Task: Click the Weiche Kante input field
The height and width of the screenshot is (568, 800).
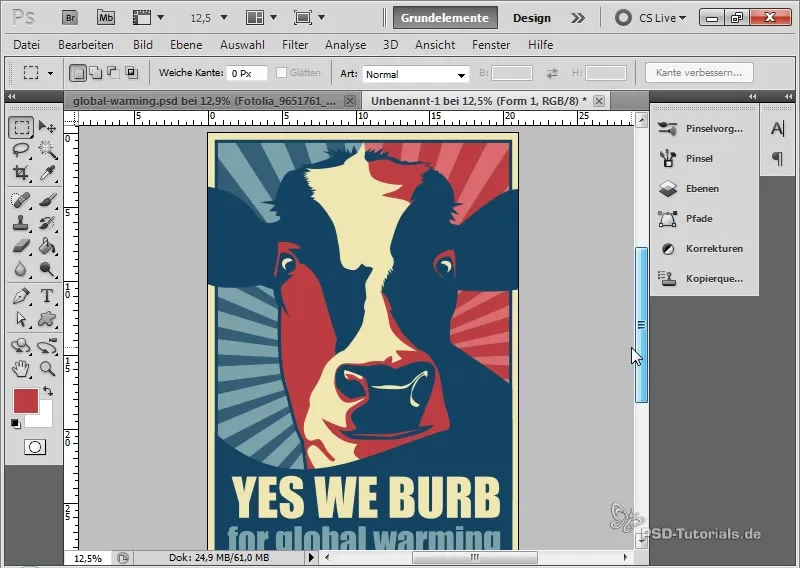Action: [247, 73]
